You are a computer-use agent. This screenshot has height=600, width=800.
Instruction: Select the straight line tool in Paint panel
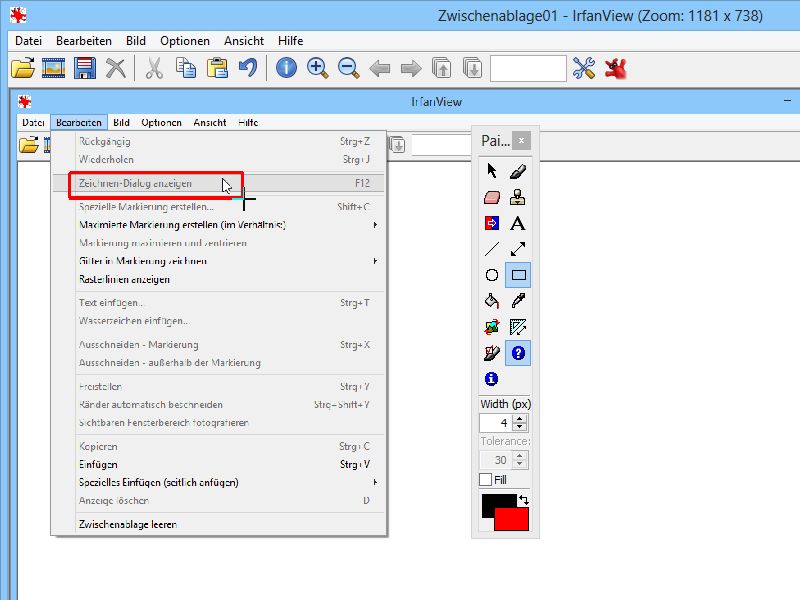[x=492, y=249]
